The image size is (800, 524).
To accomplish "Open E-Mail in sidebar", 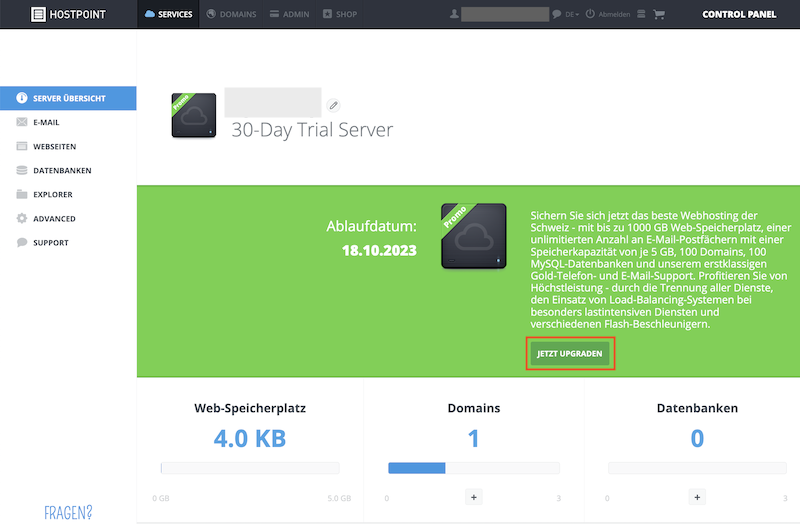I will point(68,122).
